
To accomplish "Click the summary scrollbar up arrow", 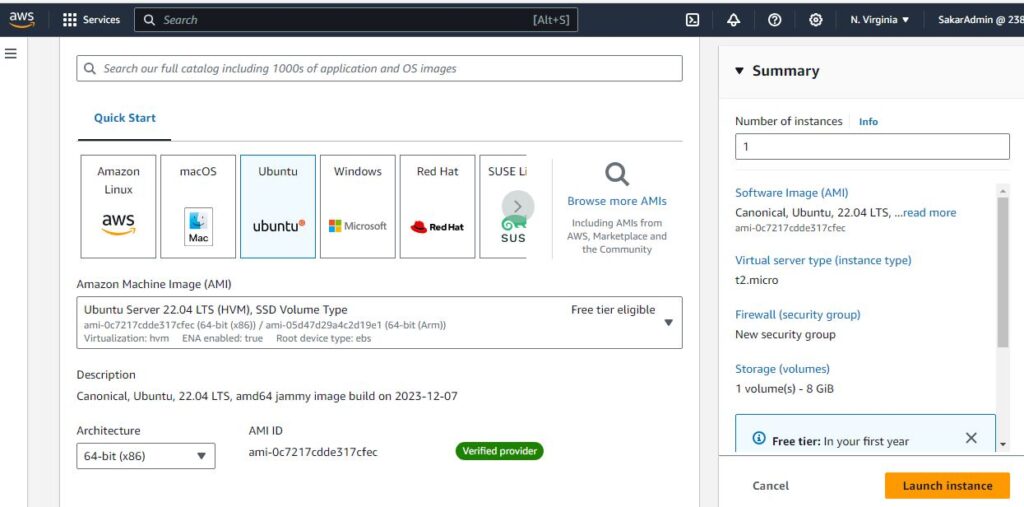I will tap(1002, 190).
